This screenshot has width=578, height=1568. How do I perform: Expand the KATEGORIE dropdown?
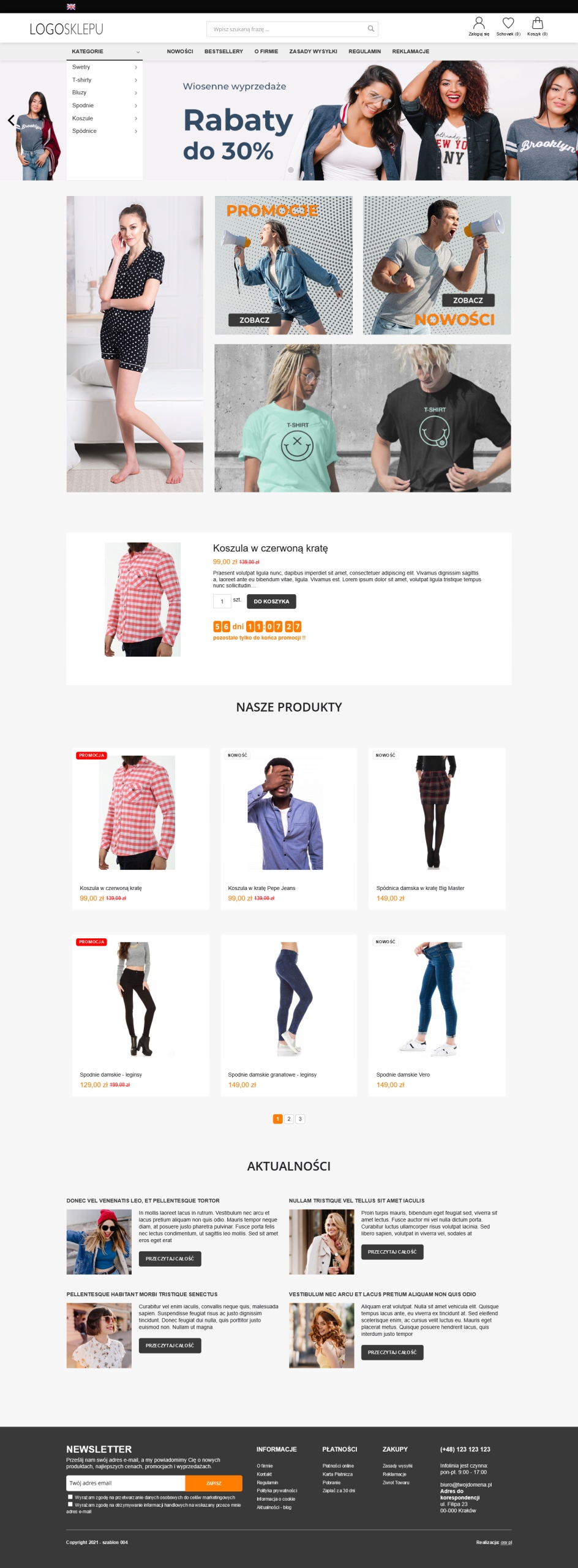tap(105, 51)
